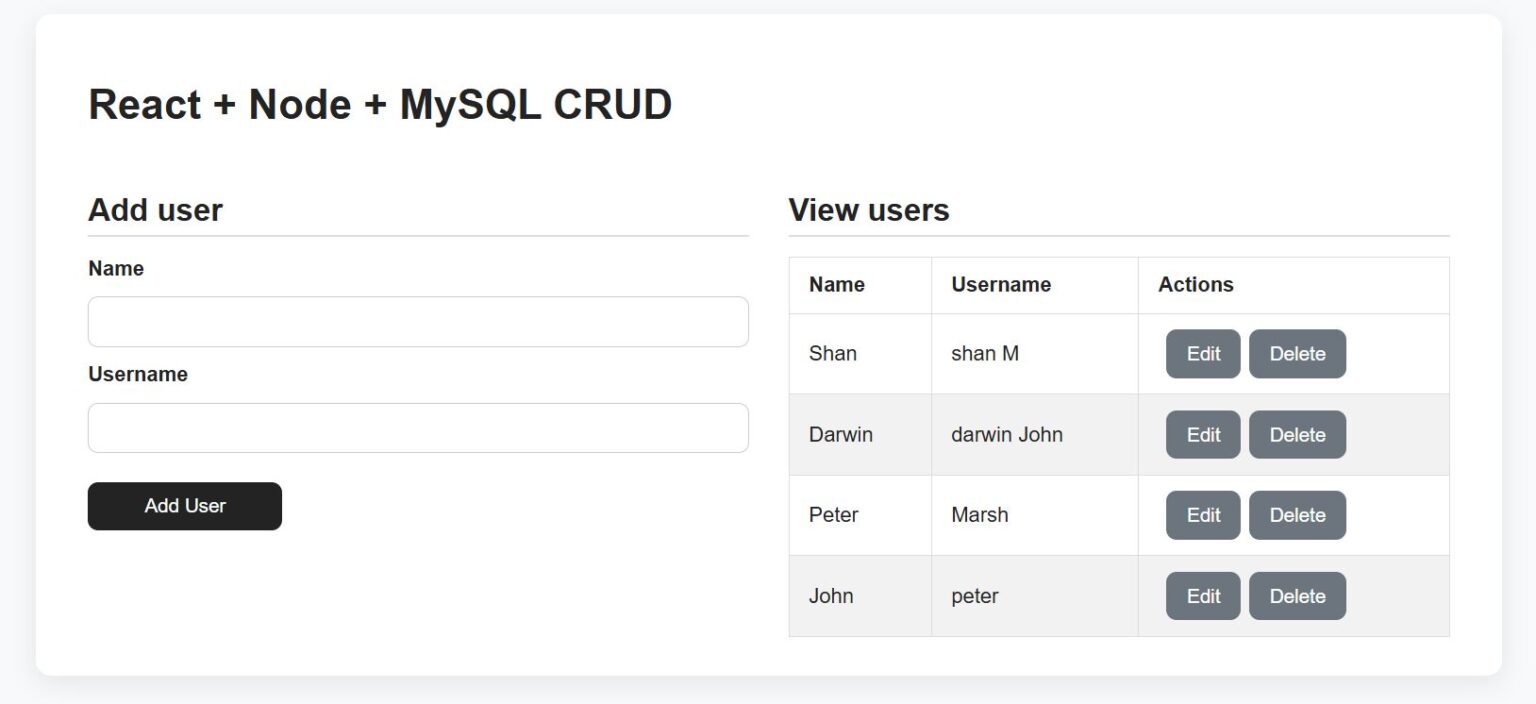Focus the Username text box
Screen dimensions: 1536x704
(x=418, y=428)
